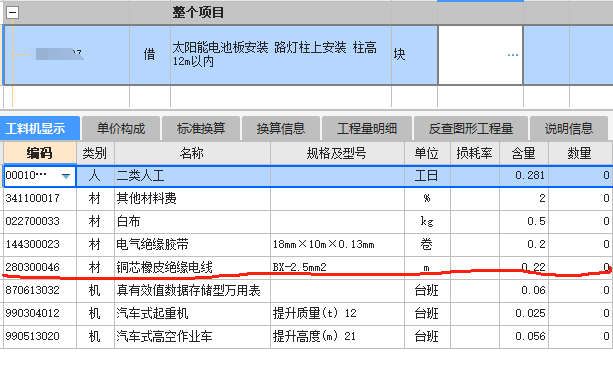Select the 汽车式起重机 name cell

coord(192,314)
